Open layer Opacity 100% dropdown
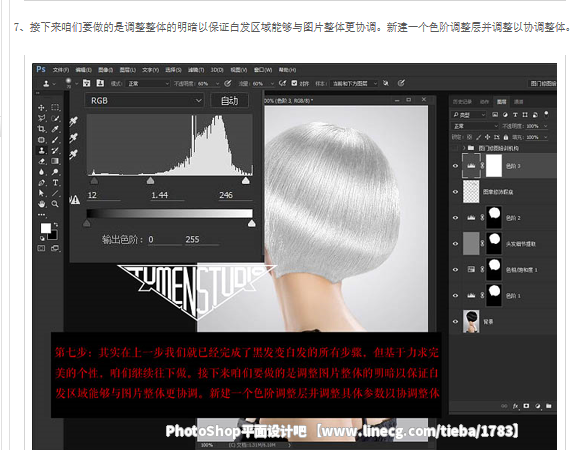 [545, 126]
